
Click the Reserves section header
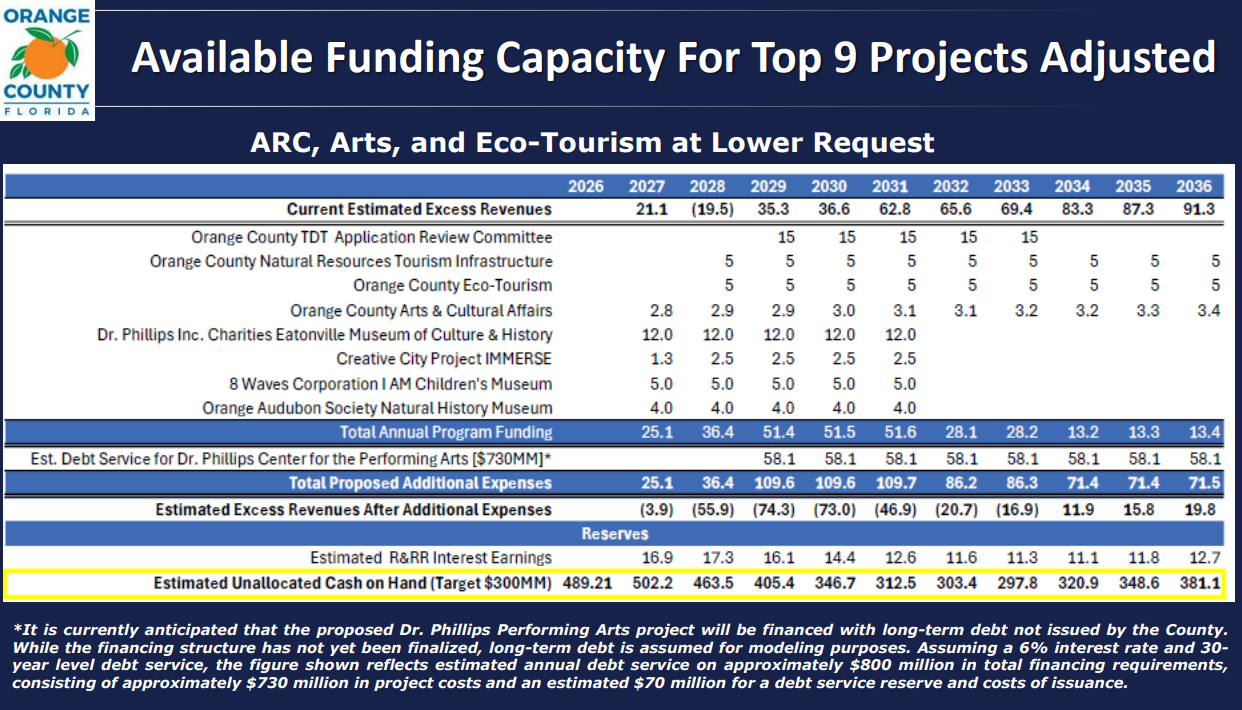point(615,534)
